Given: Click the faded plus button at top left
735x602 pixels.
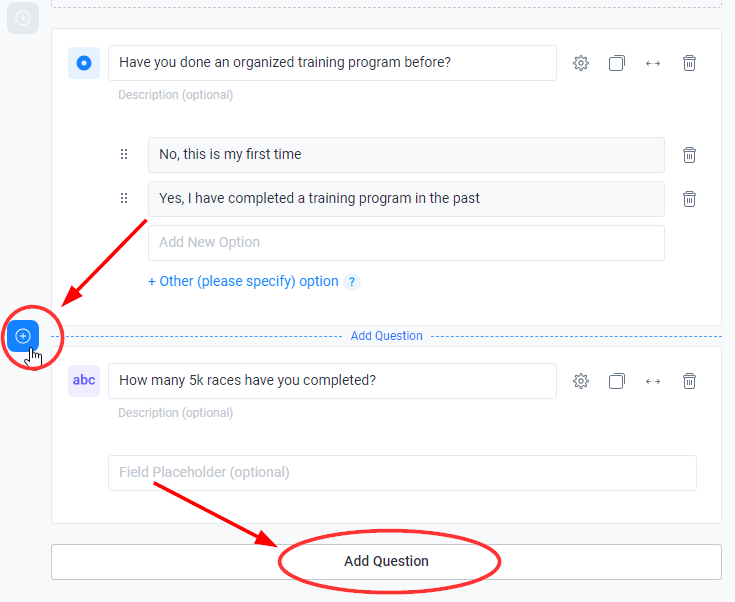Looking at the screenshot, I should (x=23, y=18).
